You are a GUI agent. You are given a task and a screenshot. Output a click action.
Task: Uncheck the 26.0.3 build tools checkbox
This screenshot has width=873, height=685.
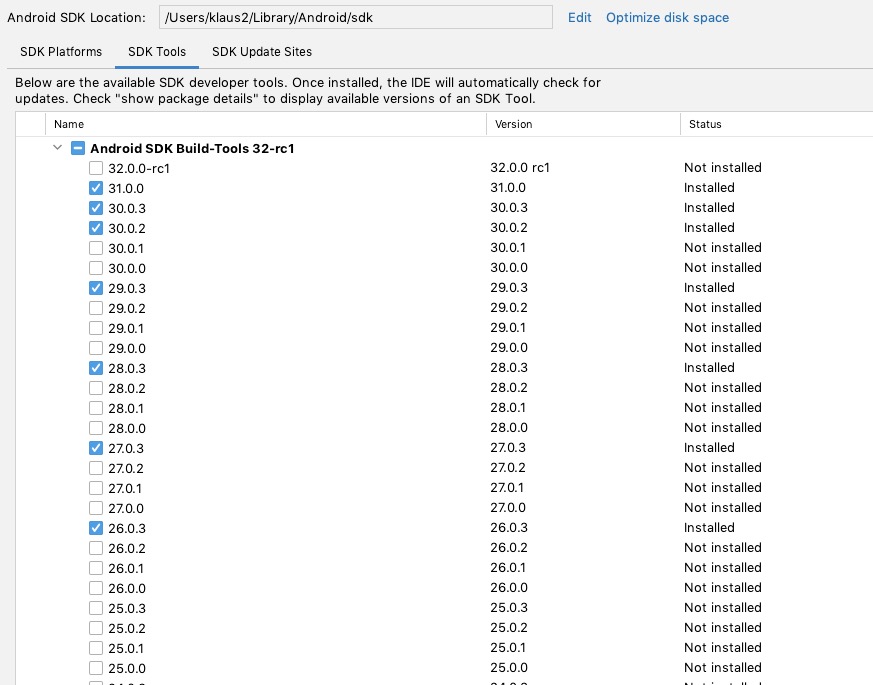click(96, 528)
